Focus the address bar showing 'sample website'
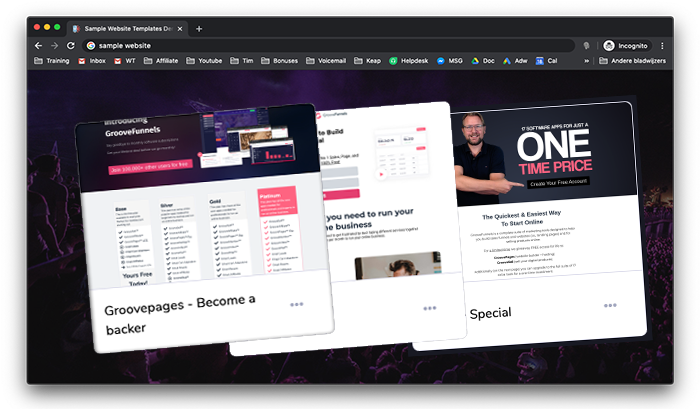Viewport: 700px width, 409px height. pyautogui.click(x=328, y=46)
